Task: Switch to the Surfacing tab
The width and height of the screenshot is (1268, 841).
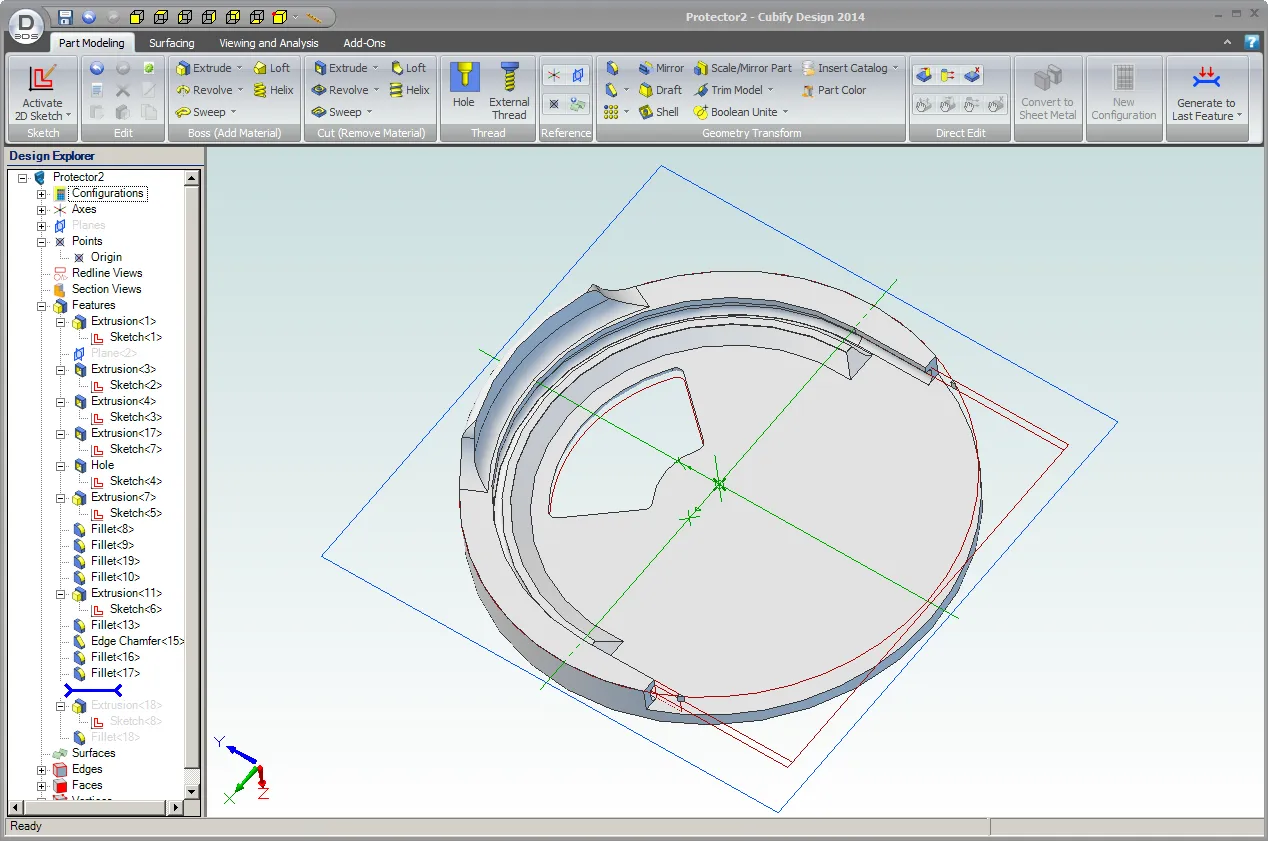Action: point(171,43)
